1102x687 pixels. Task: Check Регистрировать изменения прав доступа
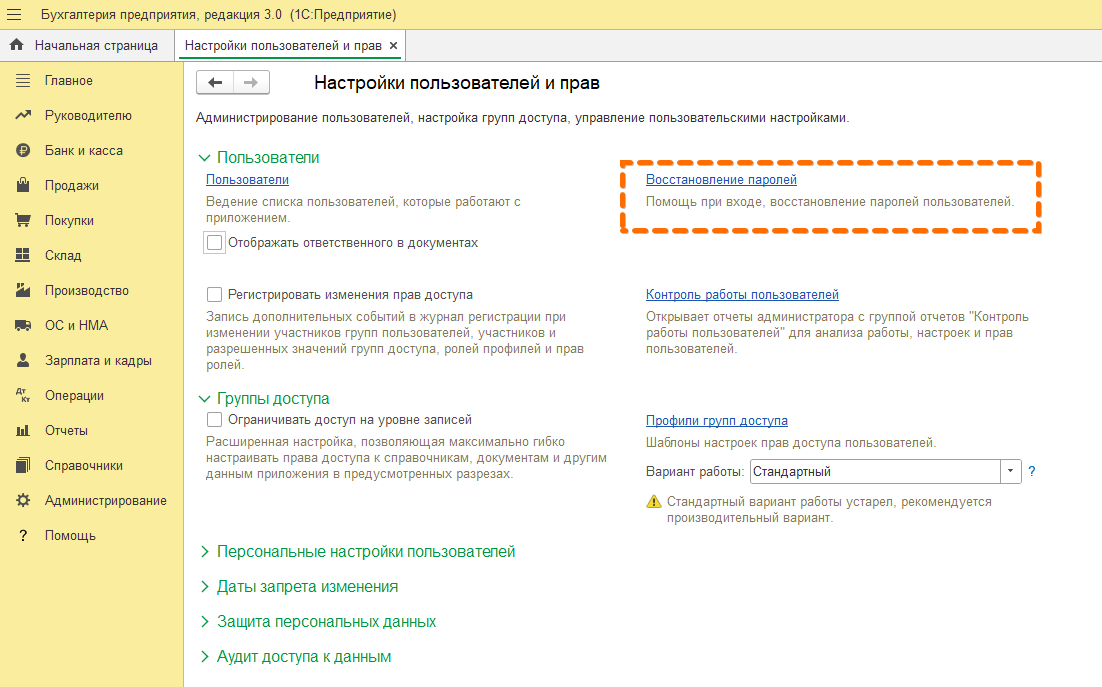tap(214, 294)
